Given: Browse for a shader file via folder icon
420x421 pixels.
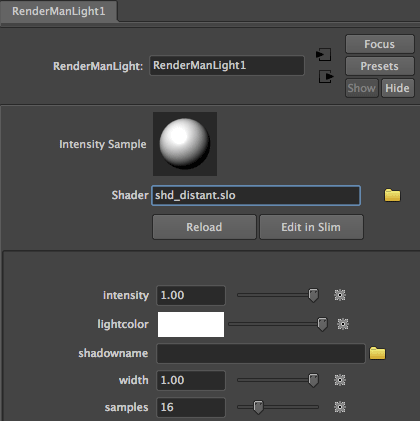Looking at the screenshot, I should pyautogui.click(x=392, y=195).
